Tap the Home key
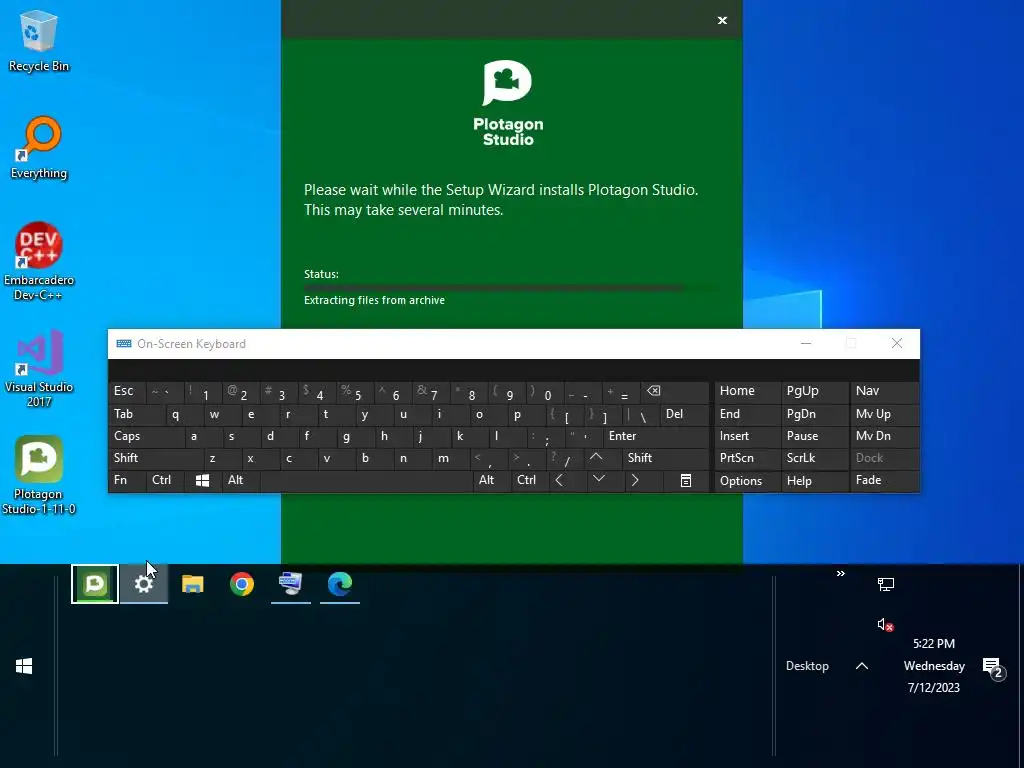 click(747, 392)
